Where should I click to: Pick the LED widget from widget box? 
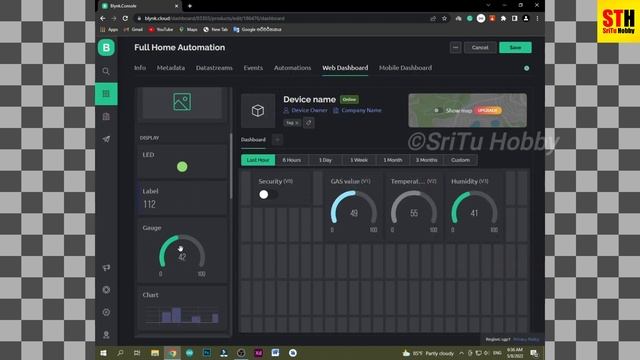[182, 162]
